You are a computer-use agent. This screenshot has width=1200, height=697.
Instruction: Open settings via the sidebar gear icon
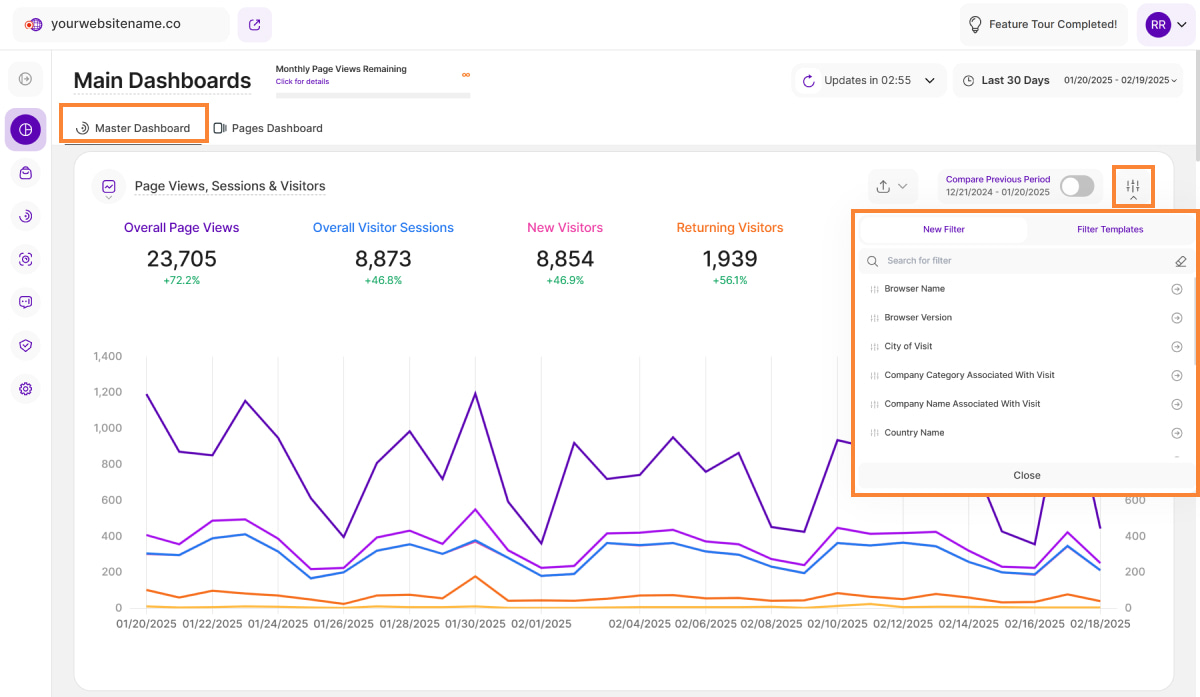(x=26, y=389)
